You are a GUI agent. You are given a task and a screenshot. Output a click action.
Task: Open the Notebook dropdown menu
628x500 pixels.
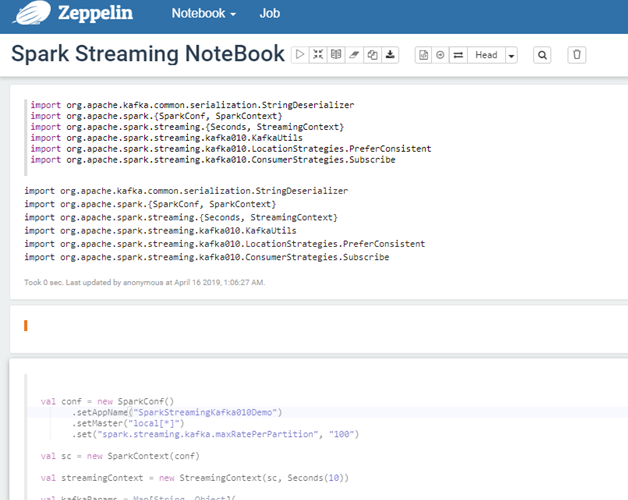pyautogui.click(x=203, y=13)
